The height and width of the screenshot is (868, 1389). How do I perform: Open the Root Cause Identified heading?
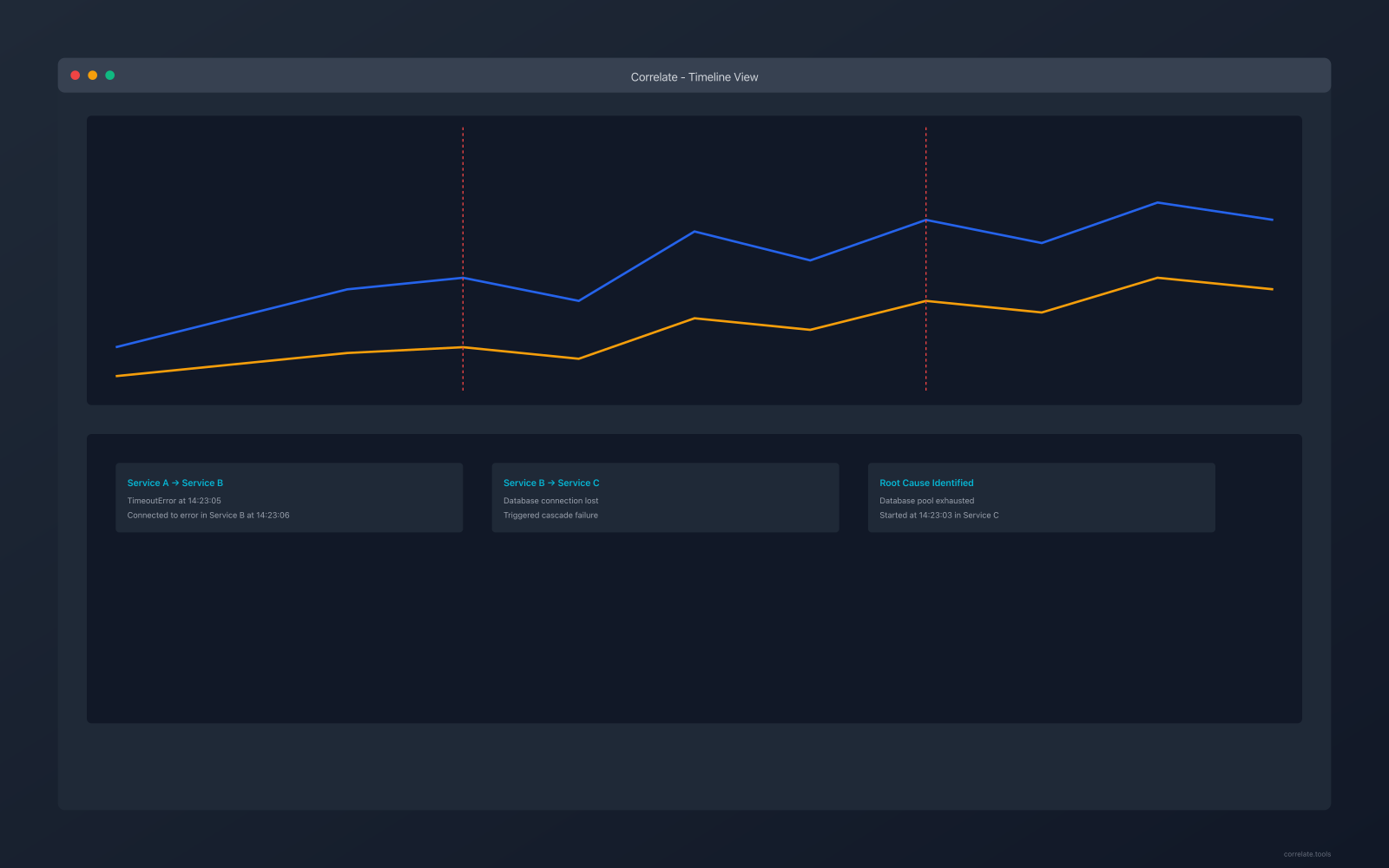pyautogui.click(x=926, y=483)
